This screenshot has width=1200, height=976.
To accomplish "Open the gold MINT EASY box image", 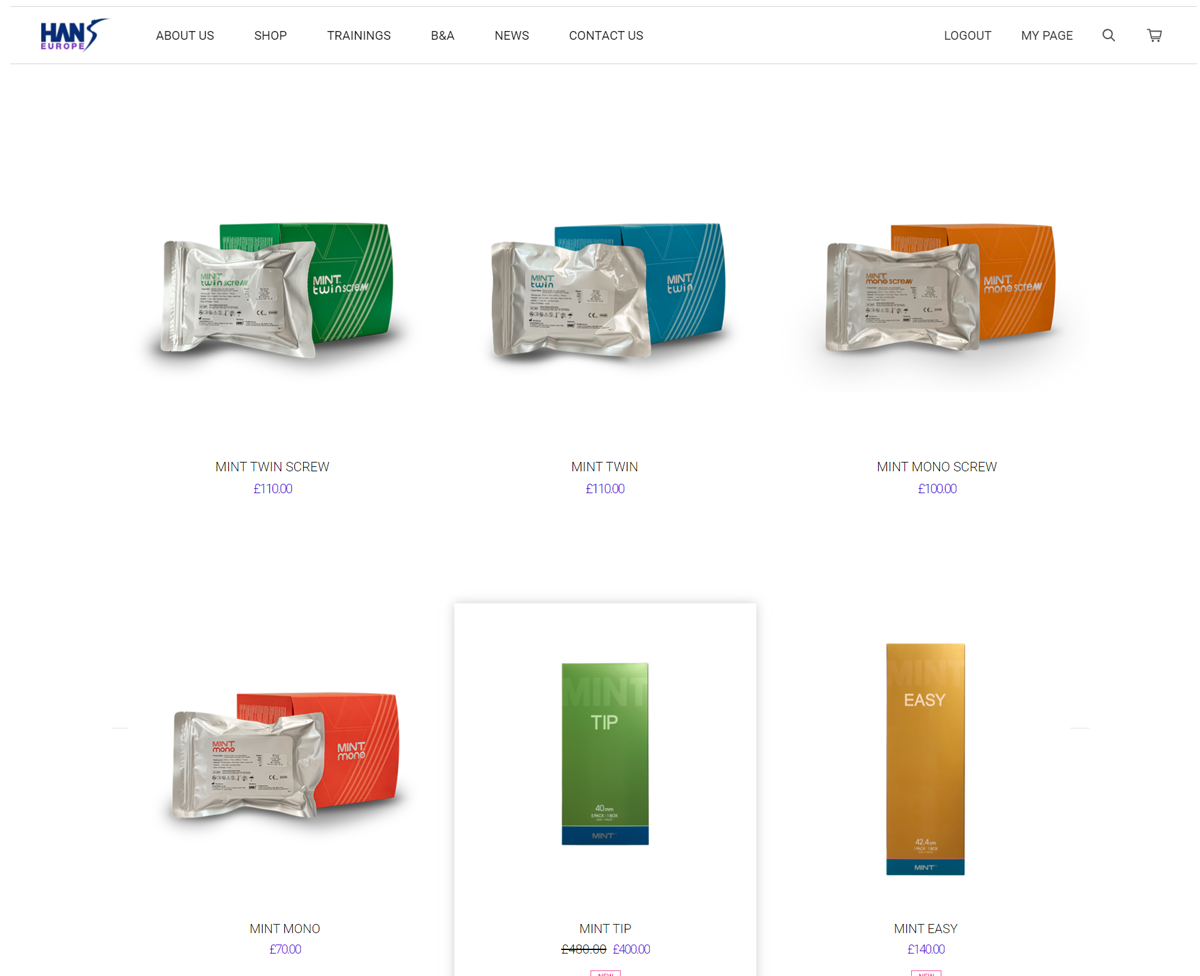I will pyautogui.click(x=925, y=759).
